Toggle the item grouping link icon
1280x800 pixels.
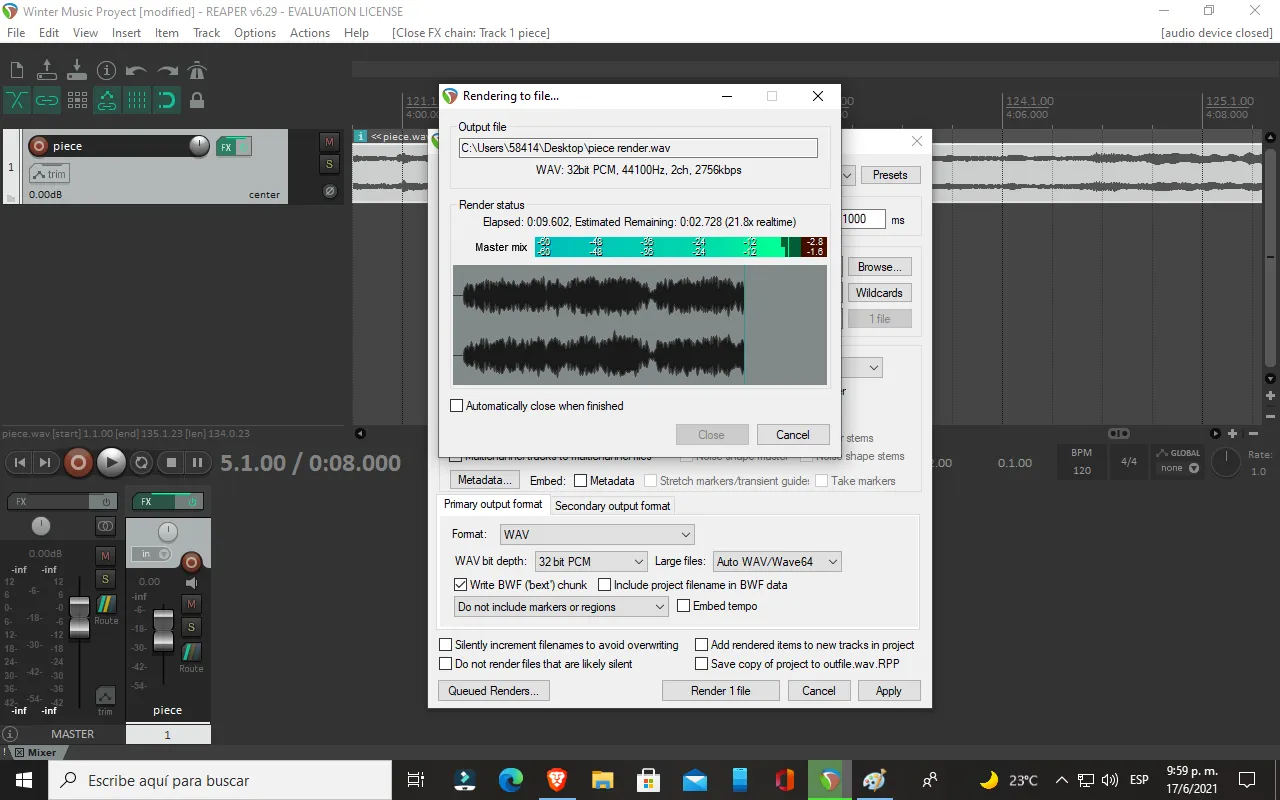click(47, 100)
